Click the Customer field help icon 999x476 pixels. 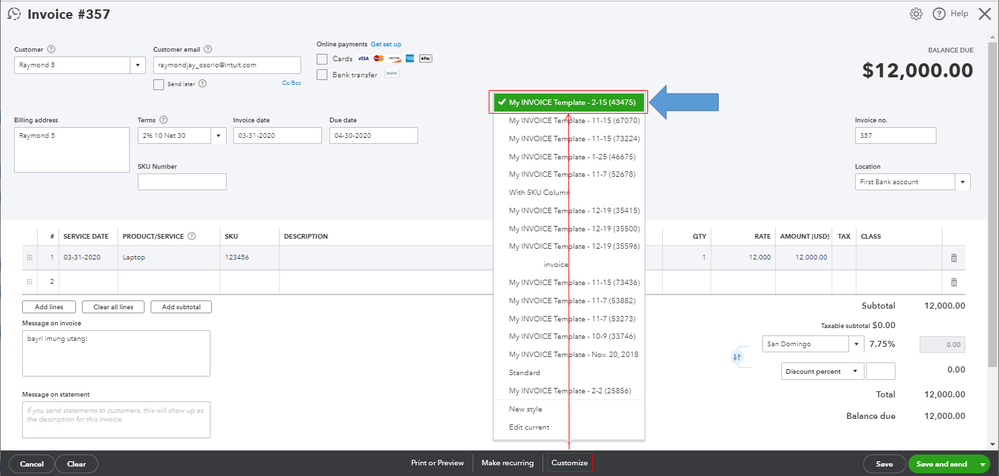pos(52,49)
